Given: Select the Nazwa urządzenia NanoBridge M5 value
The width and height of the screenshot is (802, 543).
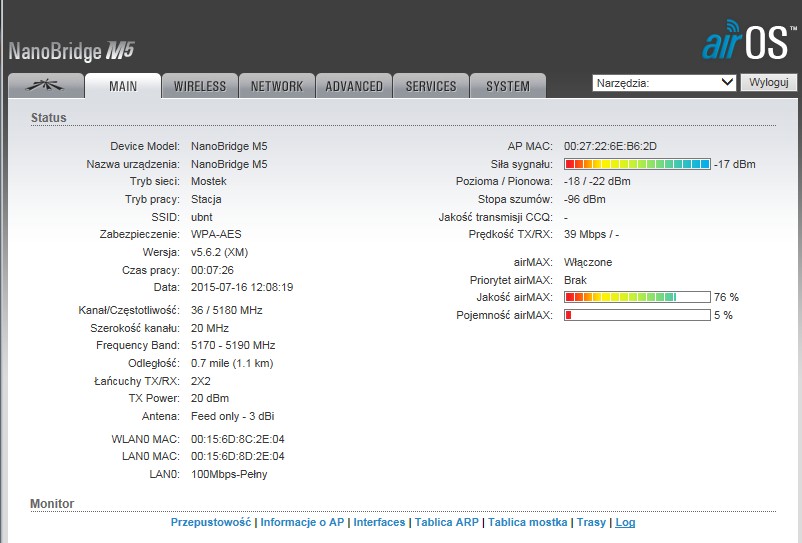Looking at the screenshot, I should (229, 164).
